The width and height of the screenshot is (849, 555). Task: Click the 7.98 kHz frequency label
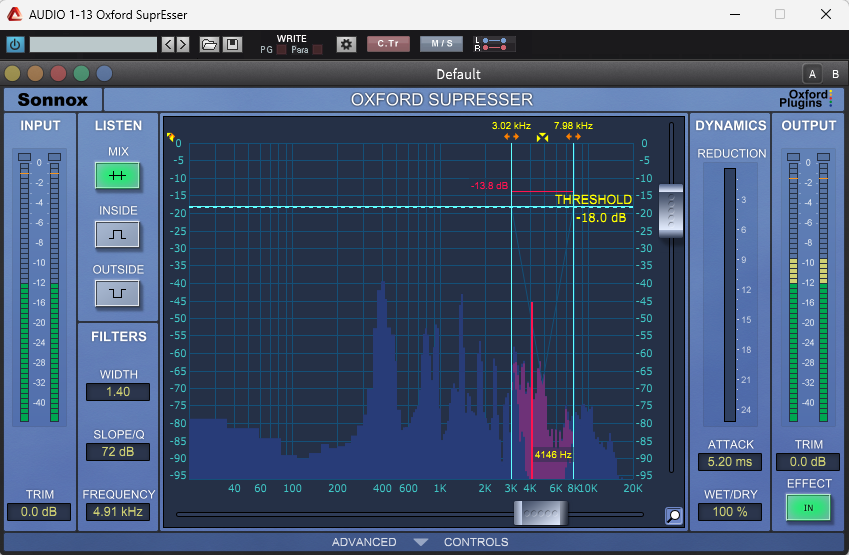(x=573, y=126)
